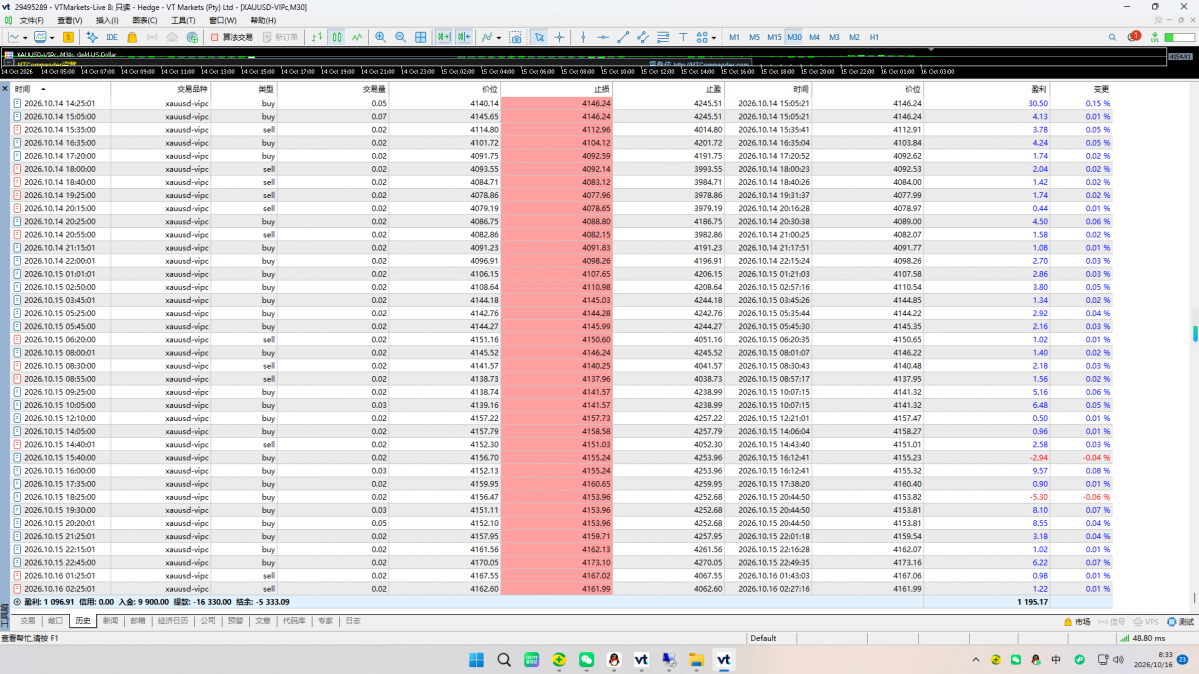Insert Fibonacci retracement lines tool

pyautogui.click(x=663, y=37)
